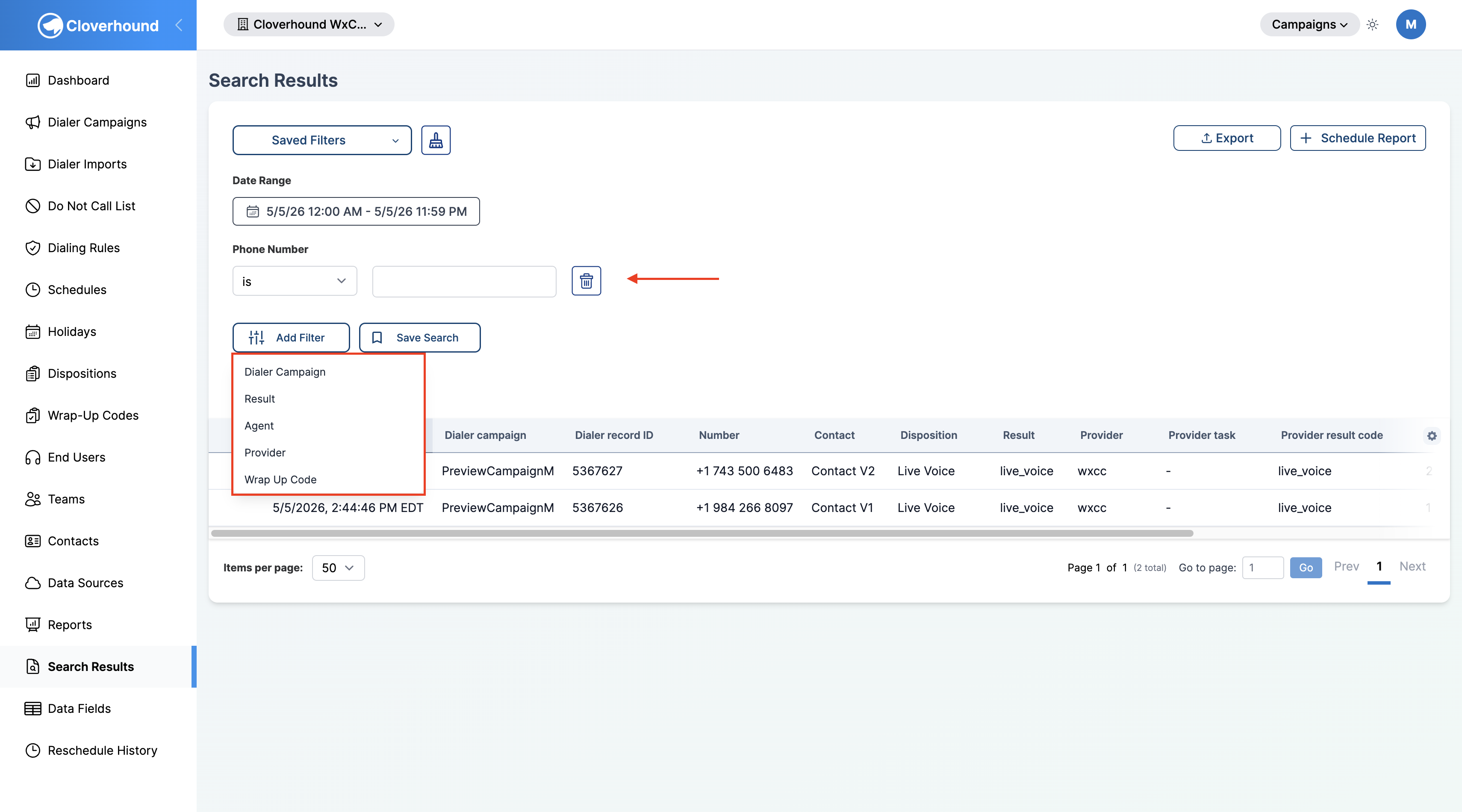This screenshot has width=1462, height=812.
Task: Click the Wrap-Up Codes icon
Action: pos(33,416)
